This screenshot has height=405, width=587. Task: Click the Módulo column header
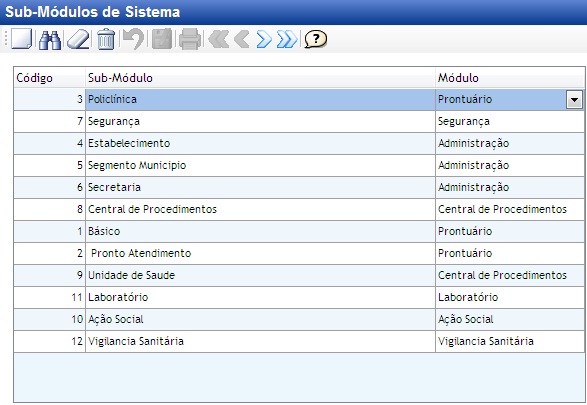pyautogui.click(x=510, y=78)
